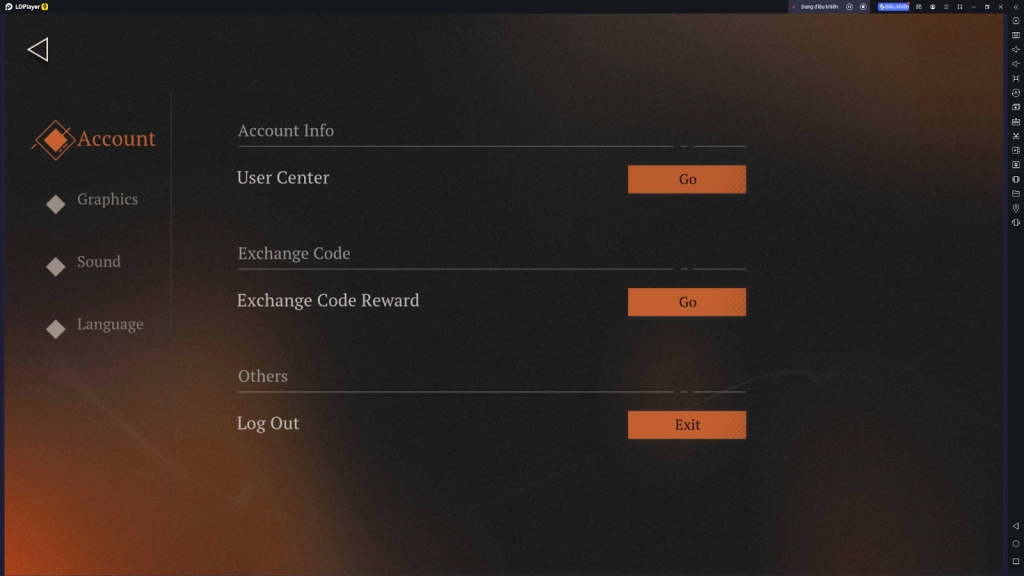This screenshot has height=576, width=1024.
Task: Open the LDPlayer hamburger menu
Action: click(x=946, y=7)
